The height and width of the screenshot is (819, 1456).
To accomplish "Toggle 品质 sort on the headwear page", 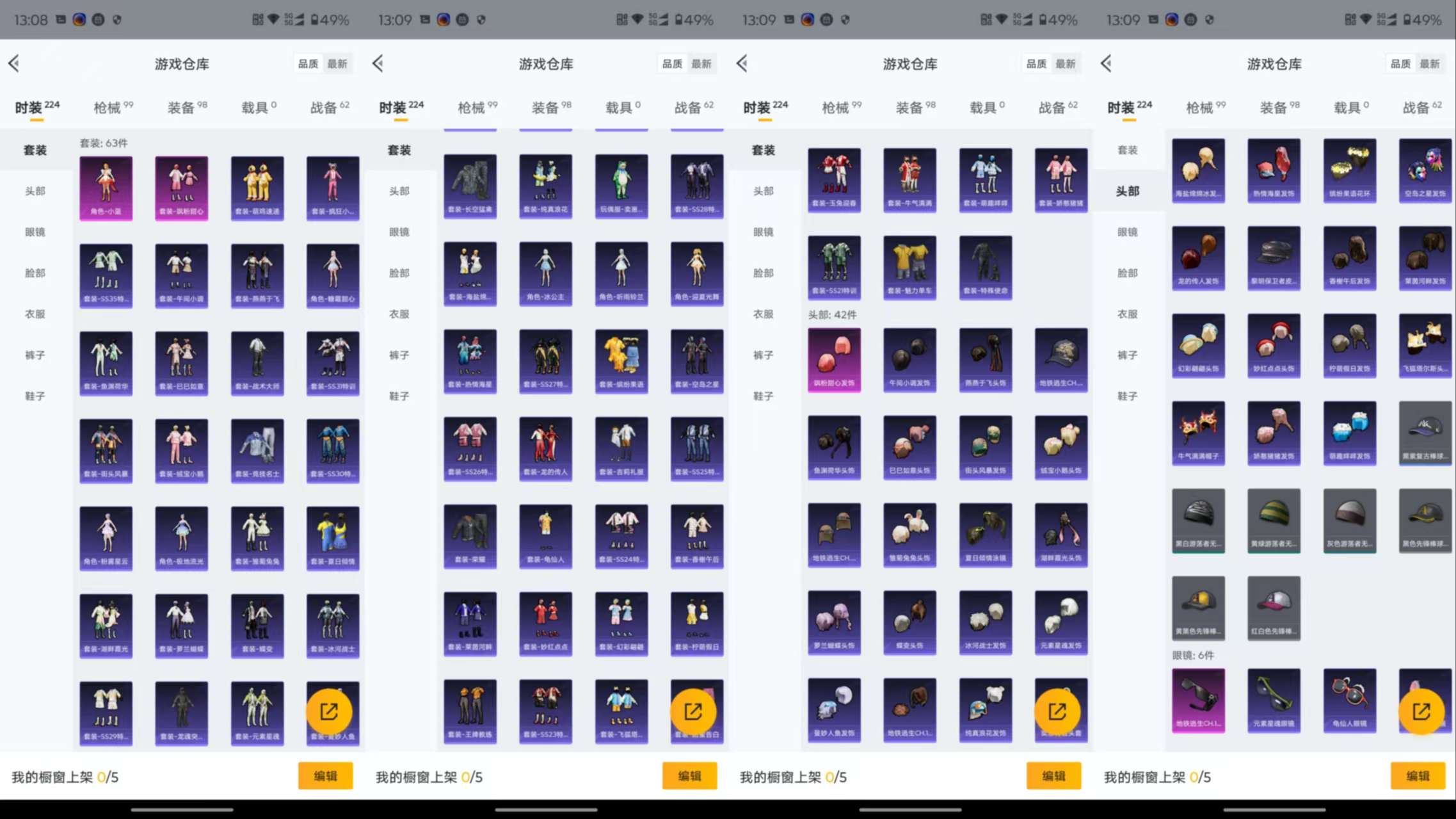I will [x=1402, y=63].
